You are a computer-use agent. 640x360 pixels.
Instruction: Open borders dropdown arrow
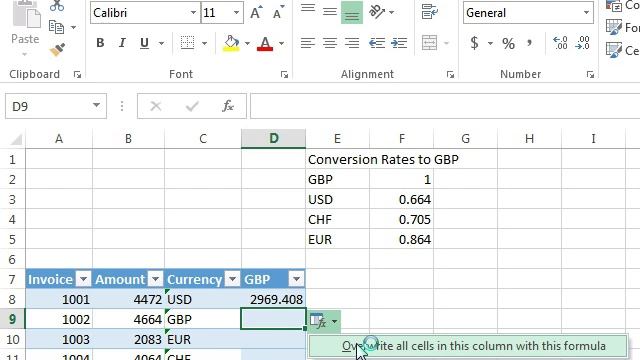pos(204,43)
